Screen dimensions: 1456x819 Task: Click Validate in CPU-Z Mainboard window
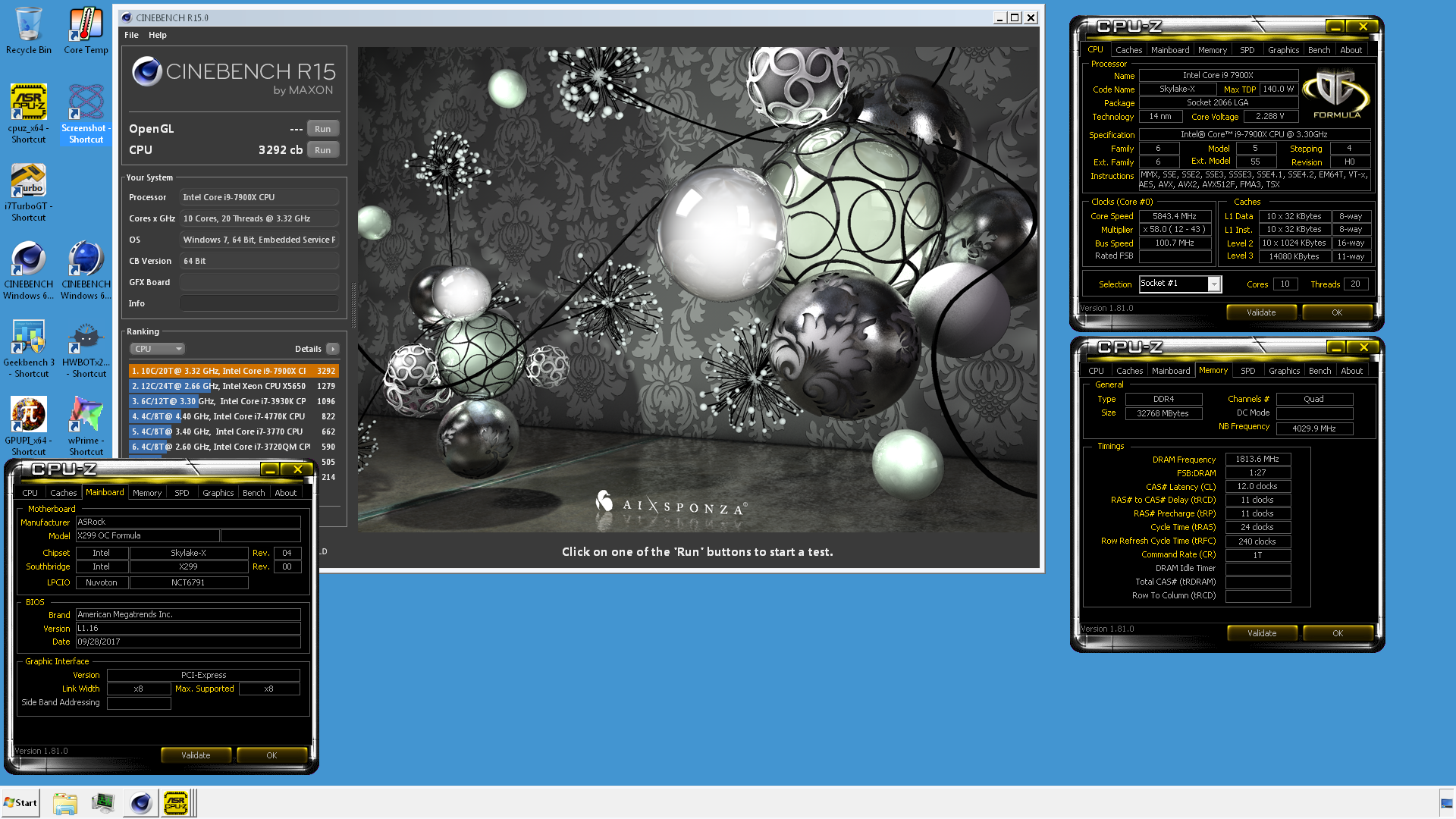tap(196, 755)
